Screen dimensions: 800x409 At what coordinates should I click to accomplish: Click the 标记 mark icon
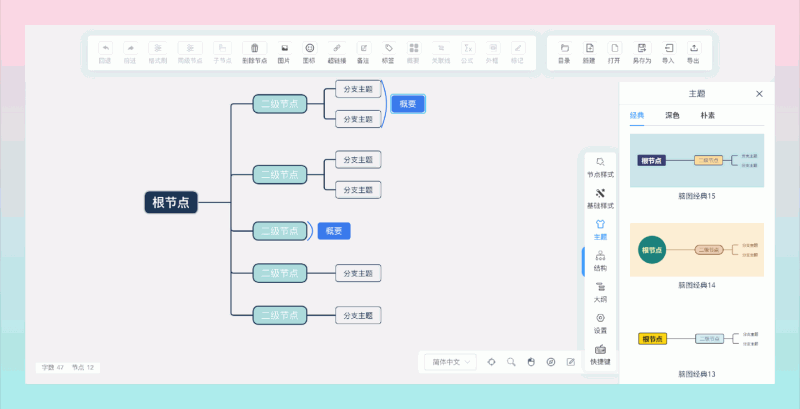click(518, 48)
